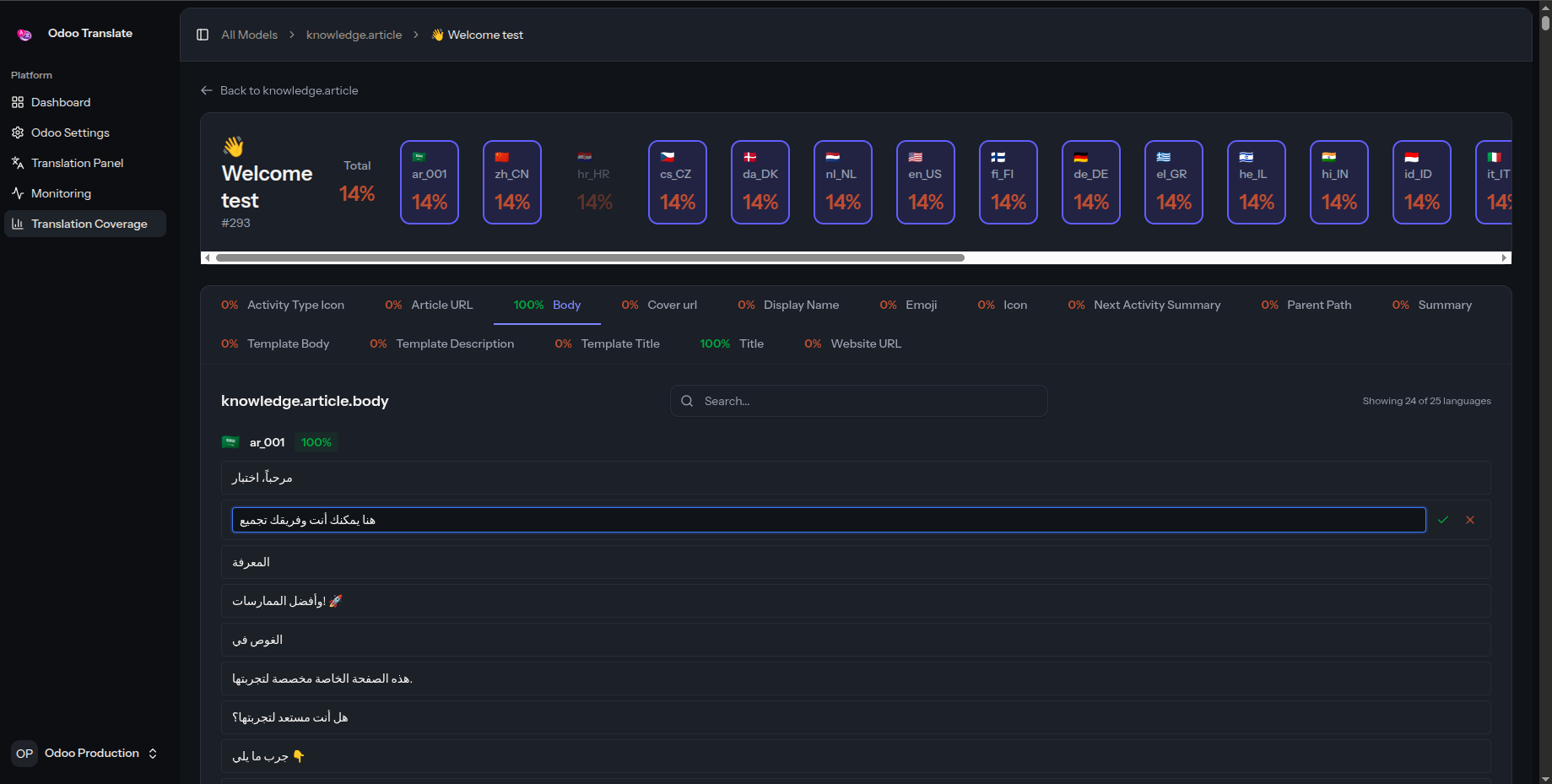
Task: Open the Article URL tab
Action: (x=429, y=305)
